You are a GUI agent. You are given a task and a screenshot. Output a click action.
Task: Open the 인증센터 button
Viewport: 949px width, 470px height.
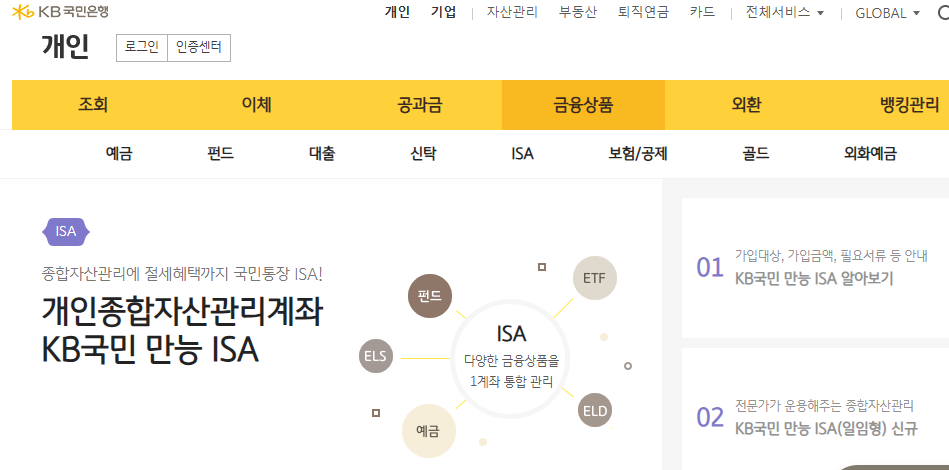[x=198, y=47]
